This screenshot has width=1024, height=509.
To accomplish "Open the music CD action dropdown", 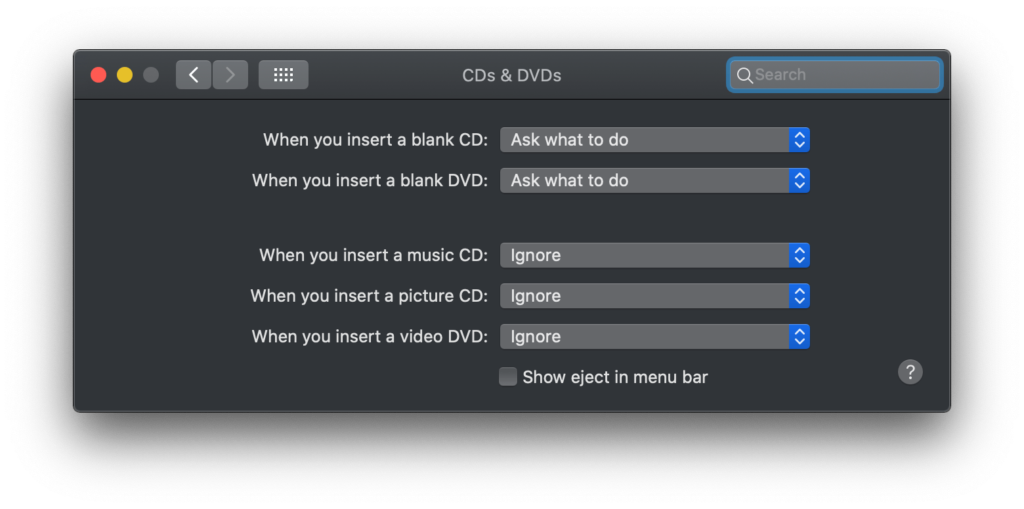I will tap(654, 256).
